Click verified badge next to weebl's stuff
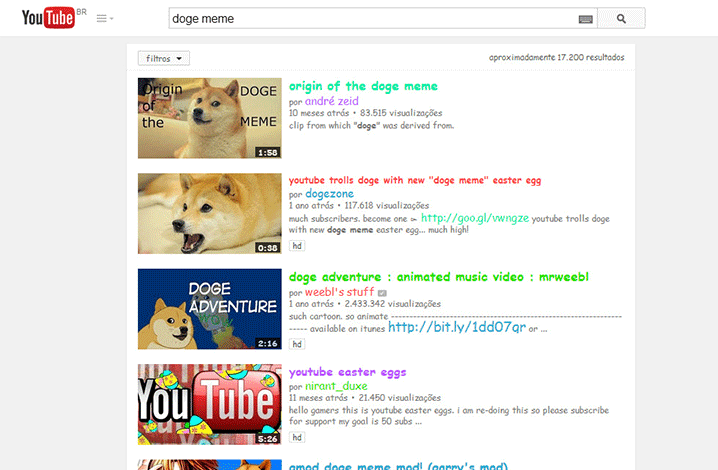This screenshot has height=470, width=718. (x=382, y=293)
